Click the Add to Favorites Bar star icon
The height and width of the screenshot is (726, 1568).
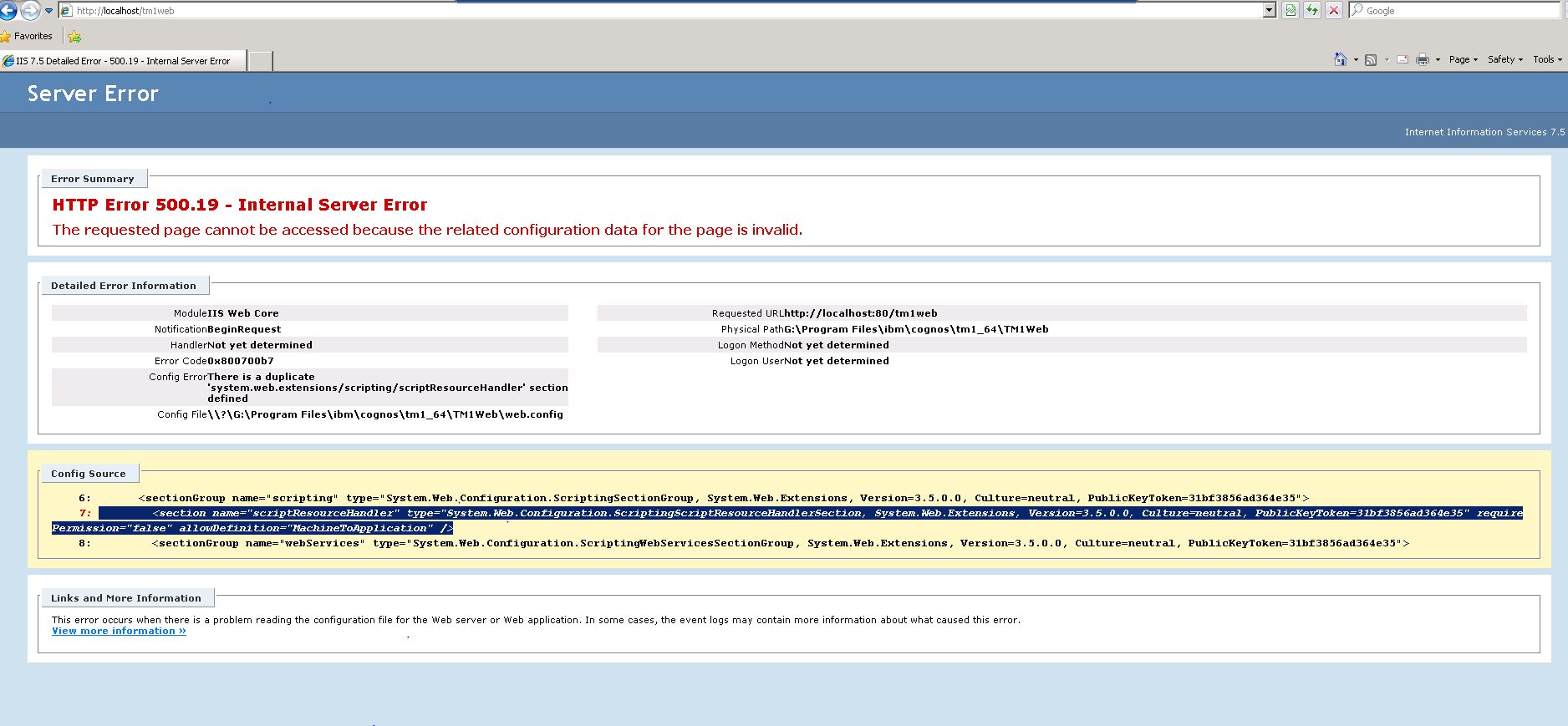coord(74,36)
